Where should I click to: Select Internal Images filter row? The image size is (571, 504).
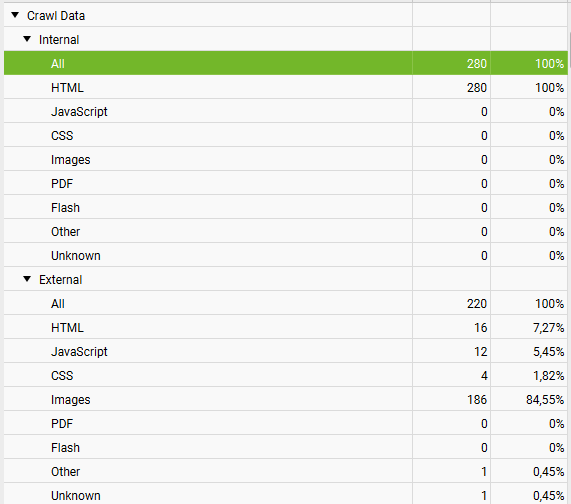[x=286, y=160]
